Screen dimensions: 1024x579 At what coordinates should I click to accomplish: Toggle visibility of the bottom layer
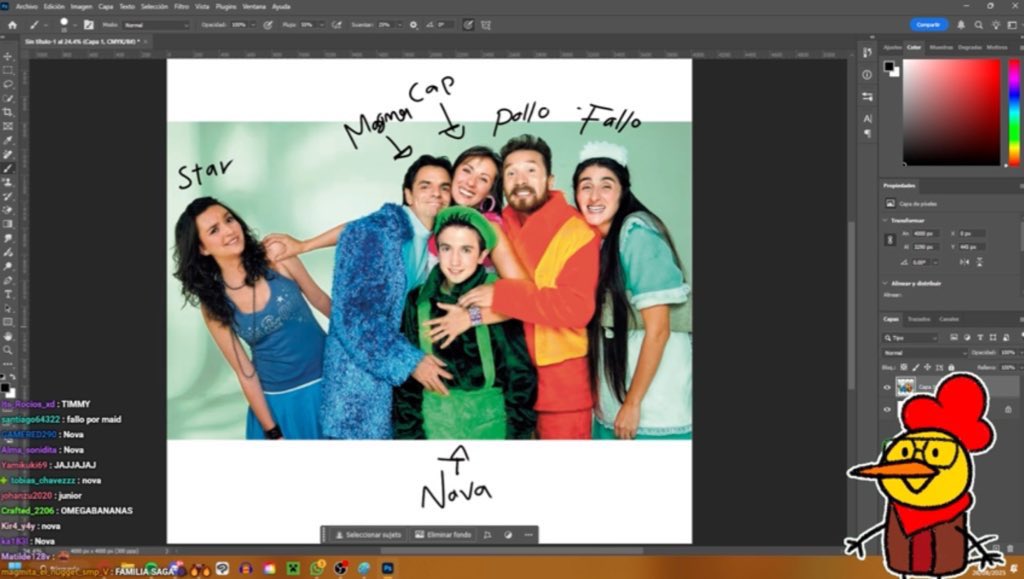[x=887, y=409]
